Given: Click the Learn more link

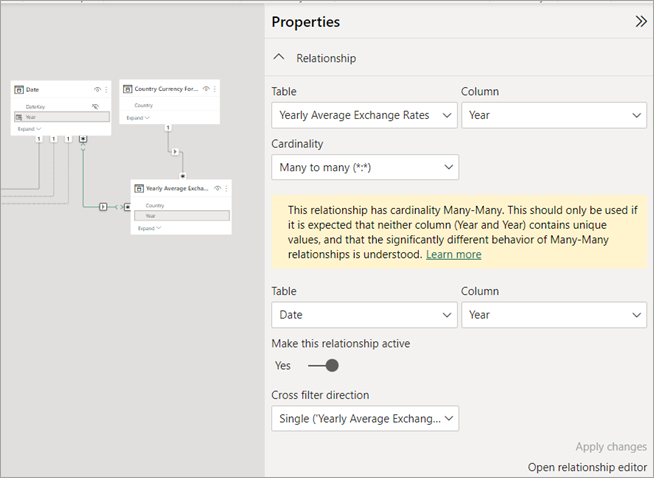Looking at the screenshot, I should [x=453, y=255].
